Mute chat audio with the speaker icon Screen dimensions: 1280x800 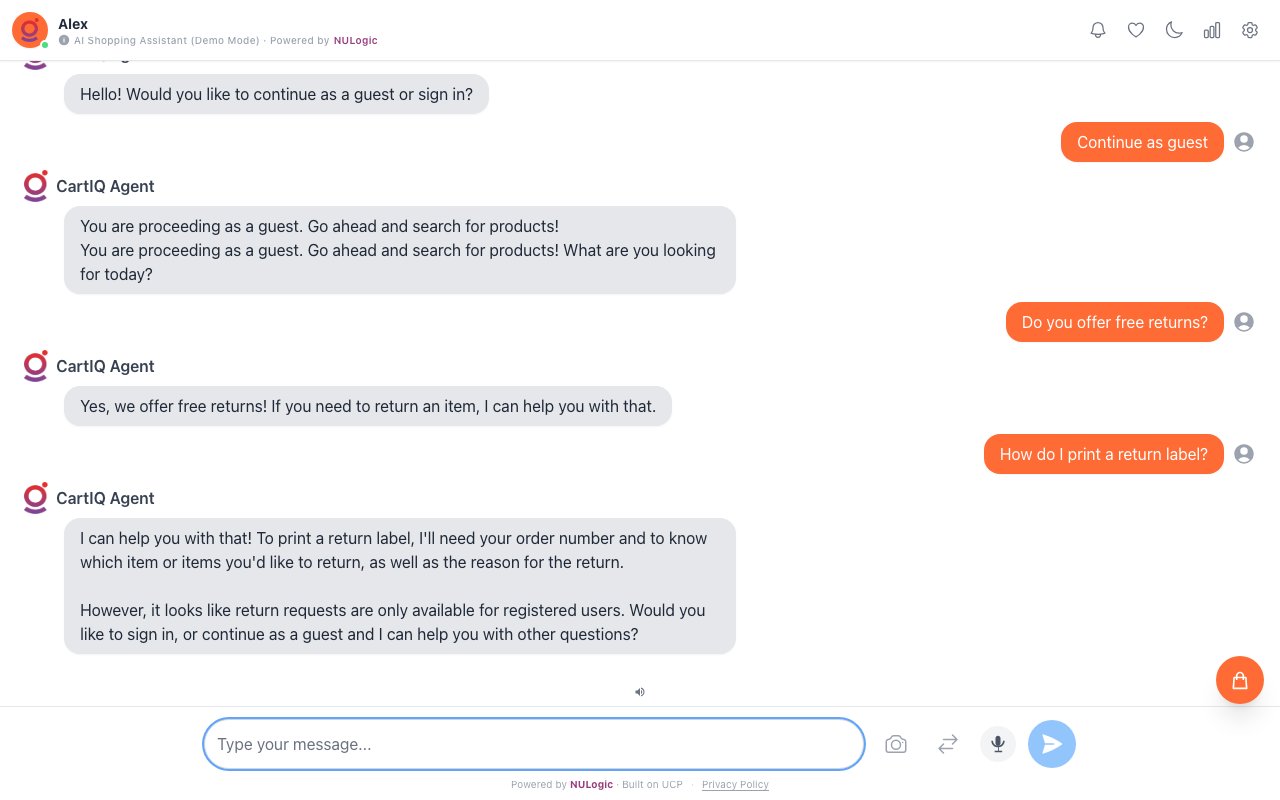[640, 692]
